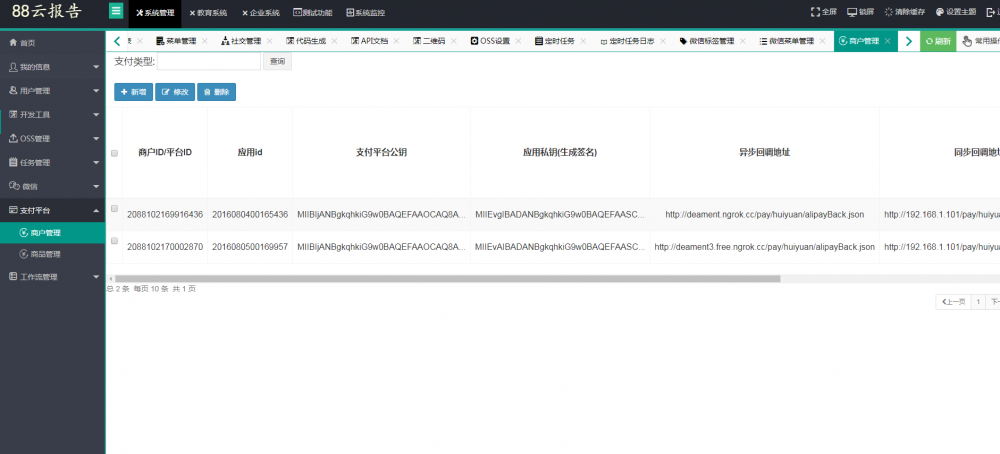Check the row checkbox for 2088102169916436
Viewport: 1000px width, 454px height.
coord(114,209)
